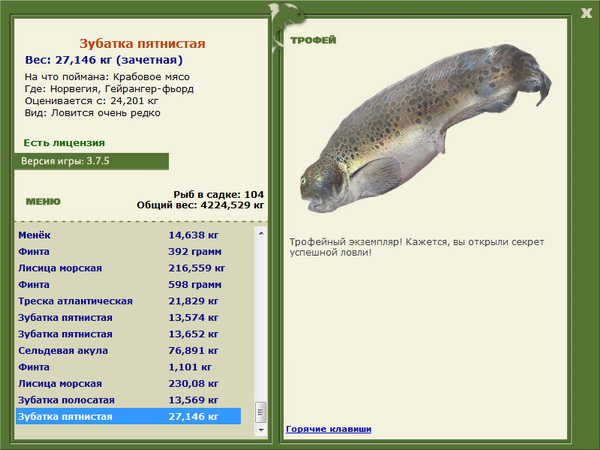Select Зубатка пятнистая 13,652 кг row

(129, 334)
